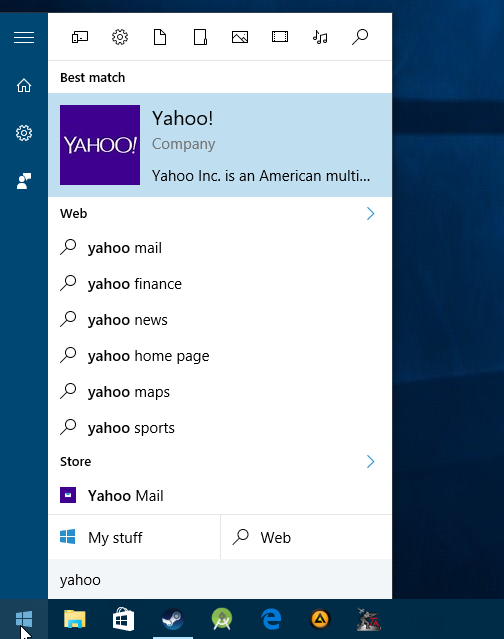Image resolution: width=504 pixels, height=639 pixels.
Task: Filter search results by Apps
Action: point(80,37)
